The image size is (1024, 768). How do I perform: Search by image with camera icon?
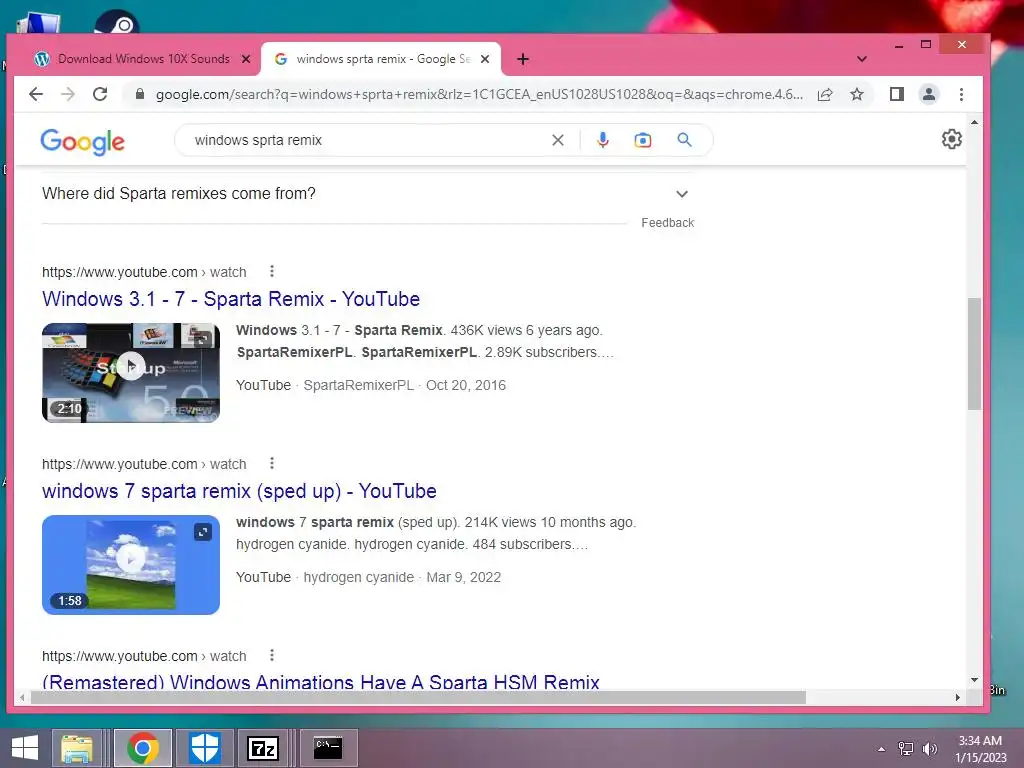click(643, 140)
